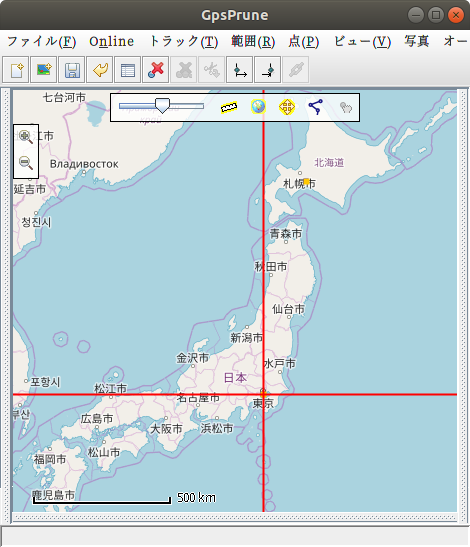This screenshot has width=470, height=547.
Task: Click the 北海道 label on the map
Action: pyautogui.click(x=329, y=163)
